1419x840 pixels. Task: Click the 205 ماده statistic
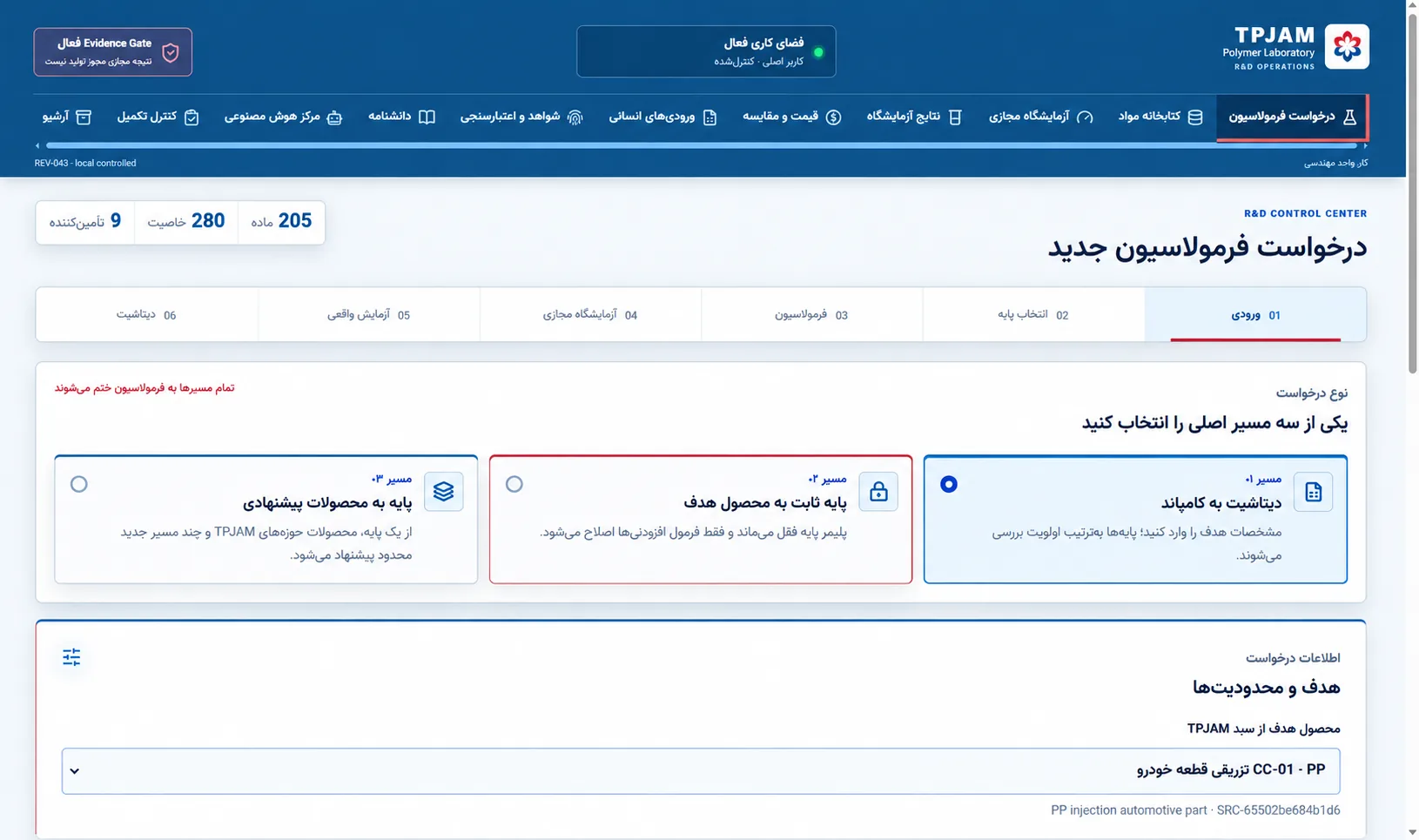(281, 221)
